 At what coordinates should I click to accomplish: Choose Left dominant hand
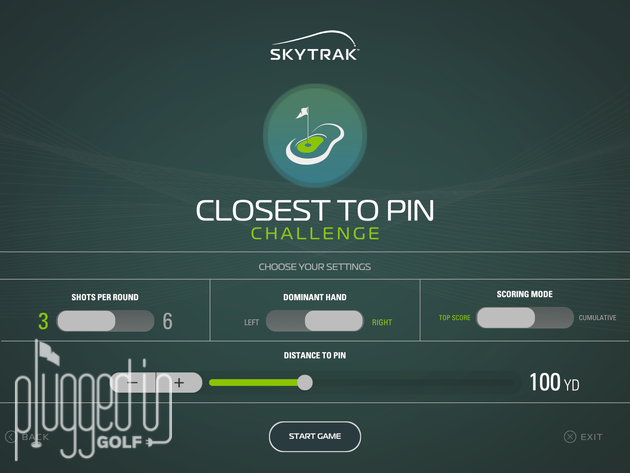(x=252, y=322)
